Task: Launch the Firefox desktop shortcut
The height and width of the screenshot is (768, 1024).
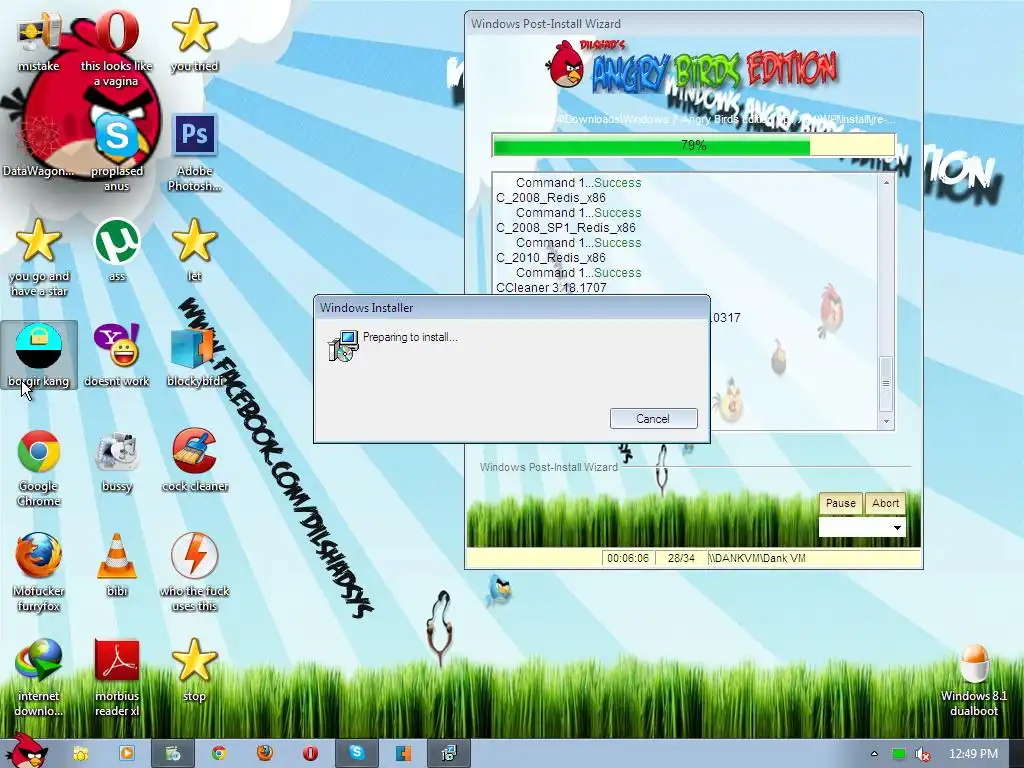Action: 39,573
